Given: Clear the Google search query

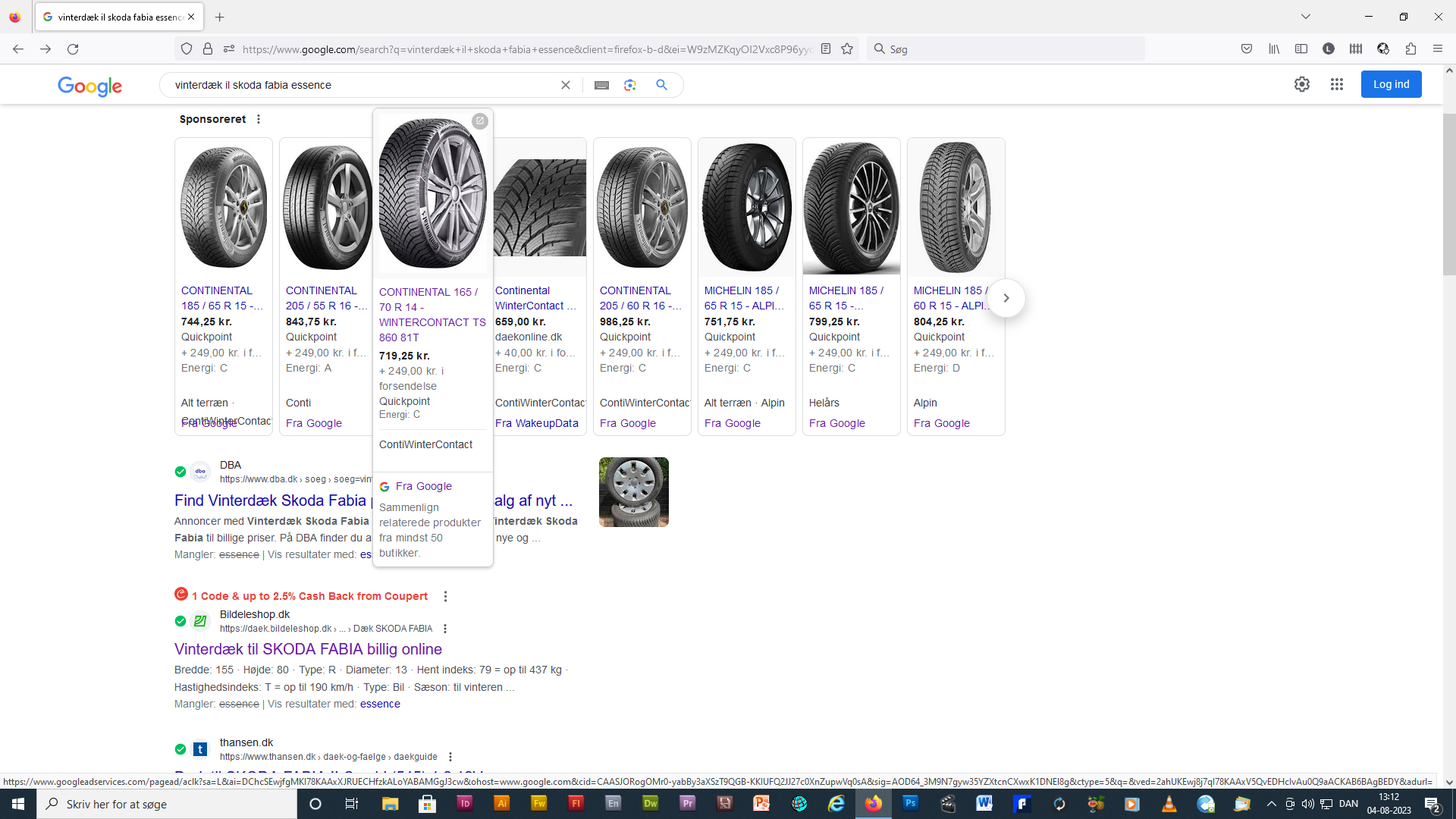Looking at the screenshot, I should pos(566,85).
